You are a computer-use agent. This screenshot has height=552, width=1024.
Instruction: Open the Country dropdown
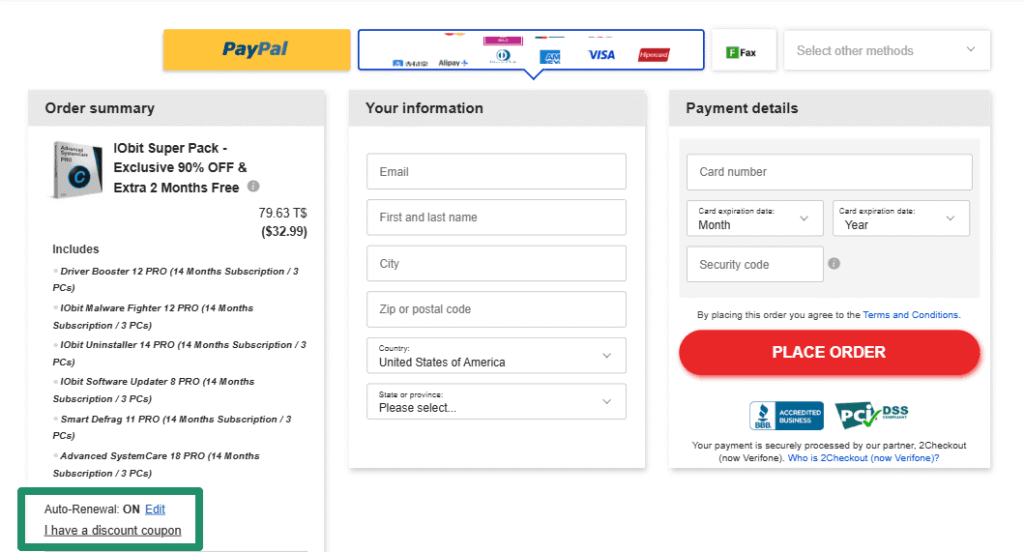[496, 355]
